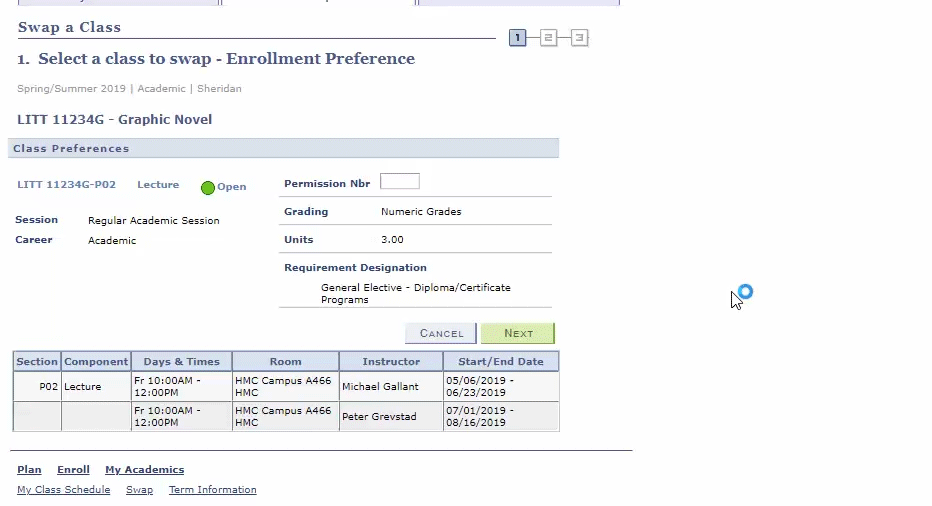Click the Start/End Date column header
This screenshot has height=506, width=932.
pyautogui.click(x=500, y=362)
